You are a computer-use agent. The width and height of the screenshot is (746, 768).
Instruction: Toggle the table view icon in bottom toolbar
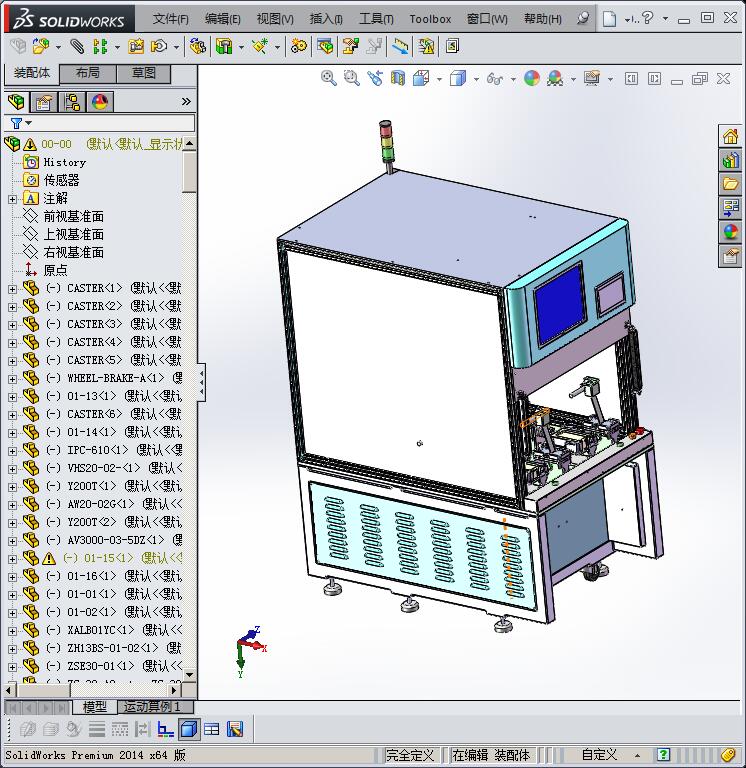click(x=212, y=729)
